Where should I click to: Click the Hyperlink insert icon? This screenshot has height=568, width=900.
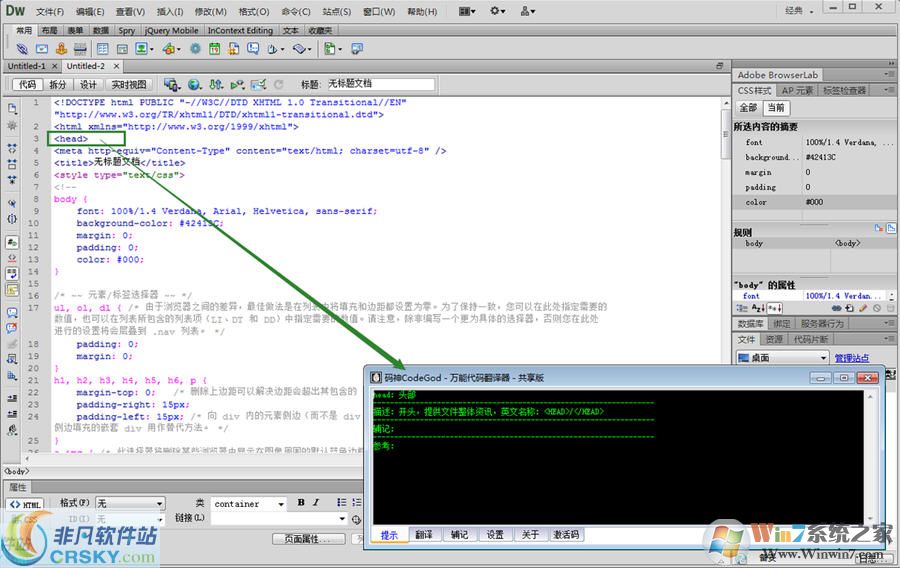[24, 48]
